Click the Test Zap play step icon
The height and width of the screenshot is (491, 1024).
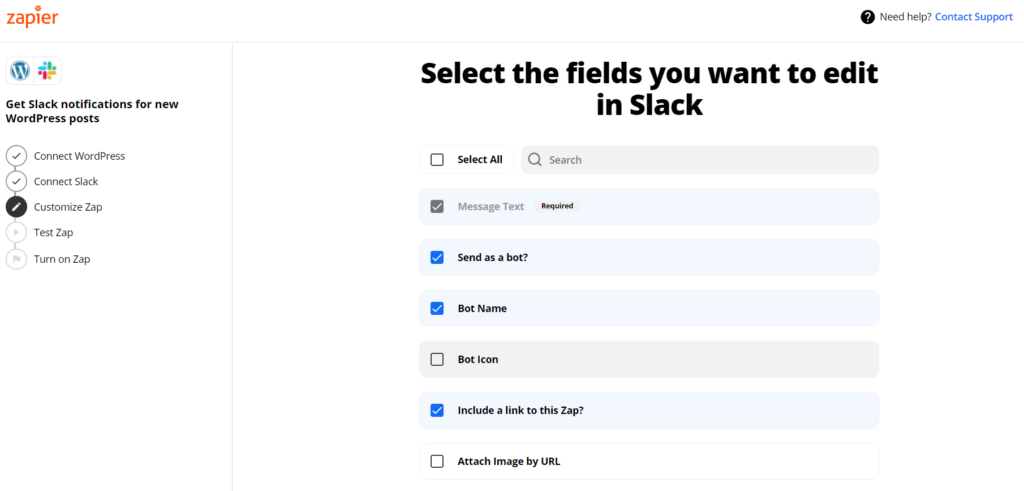(16, 232)
